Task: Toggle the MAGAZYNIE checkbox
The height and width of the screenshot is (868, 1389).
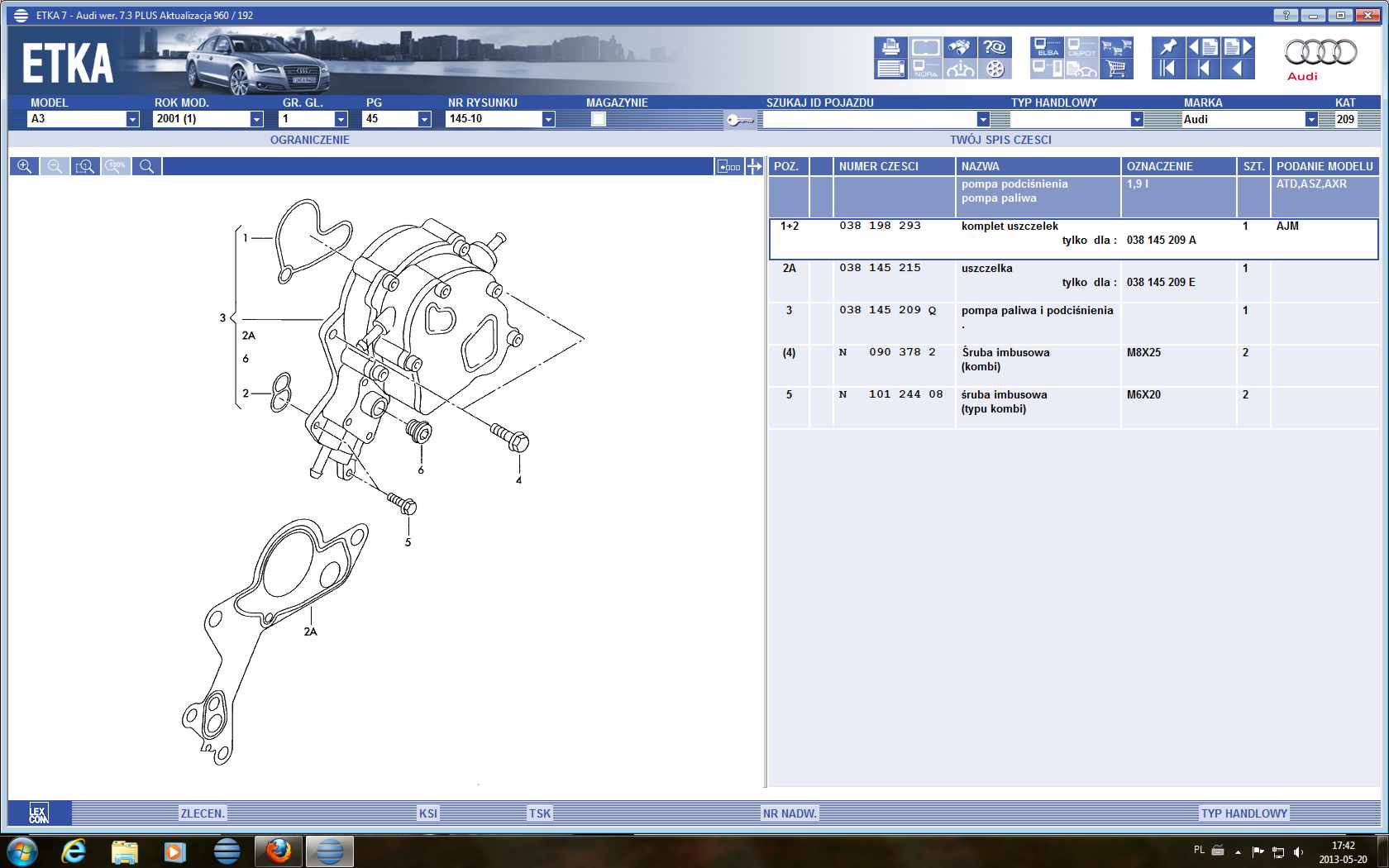Action: click(599, 119)
